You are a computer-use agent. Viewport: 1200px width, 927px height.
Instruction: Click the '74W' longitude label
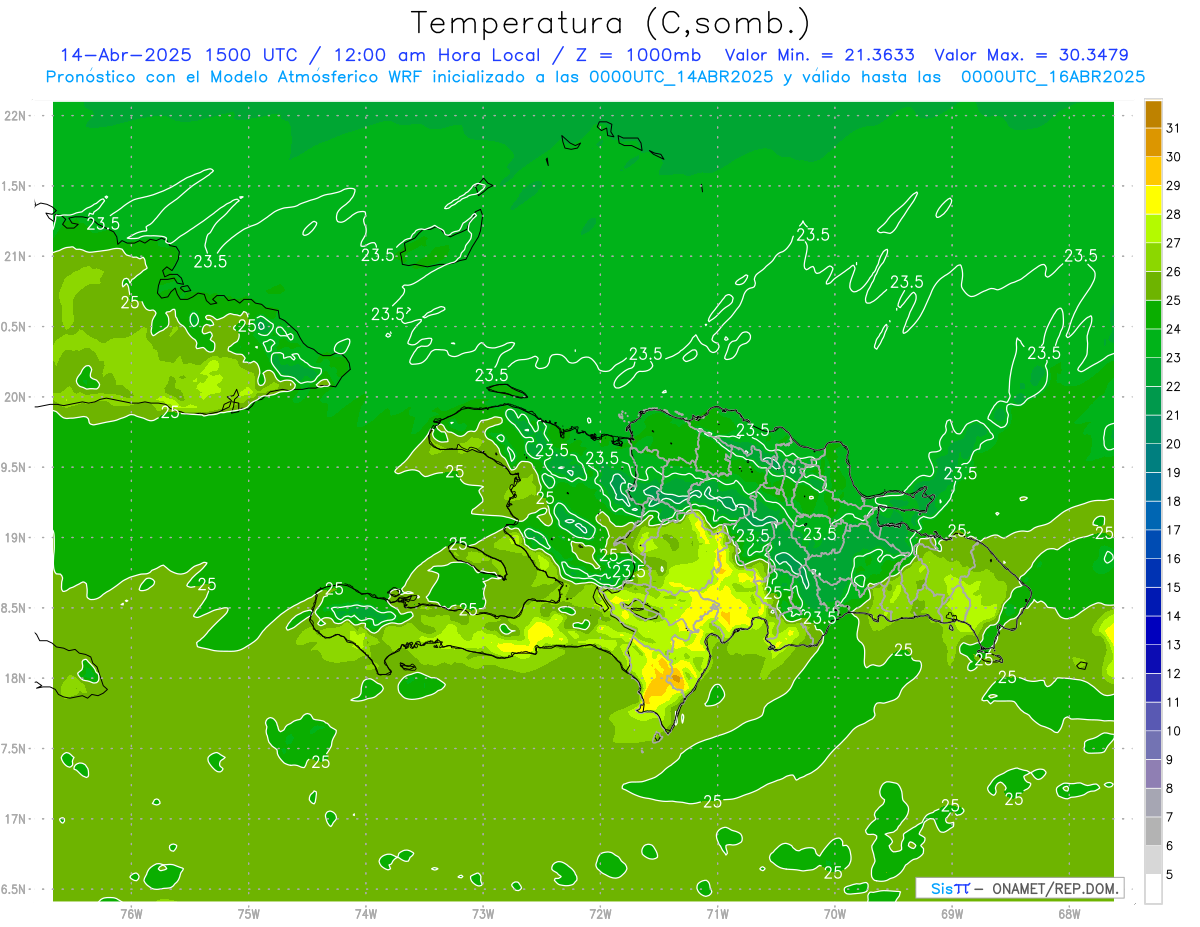(x=366, y=914)
